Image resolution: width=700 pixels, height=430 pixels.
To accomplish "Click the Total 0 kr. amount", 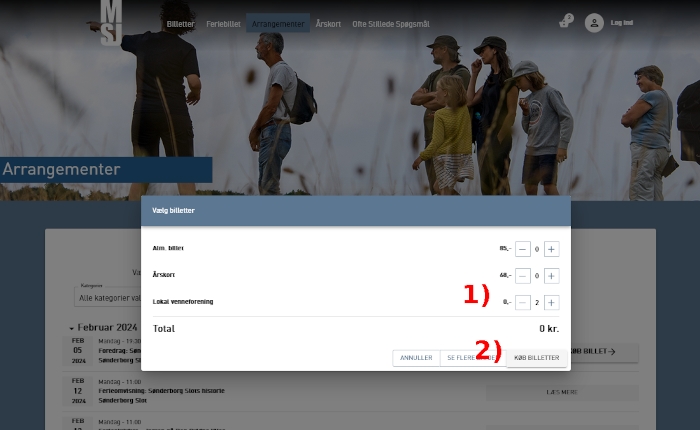I will click(x=549, y=329).
